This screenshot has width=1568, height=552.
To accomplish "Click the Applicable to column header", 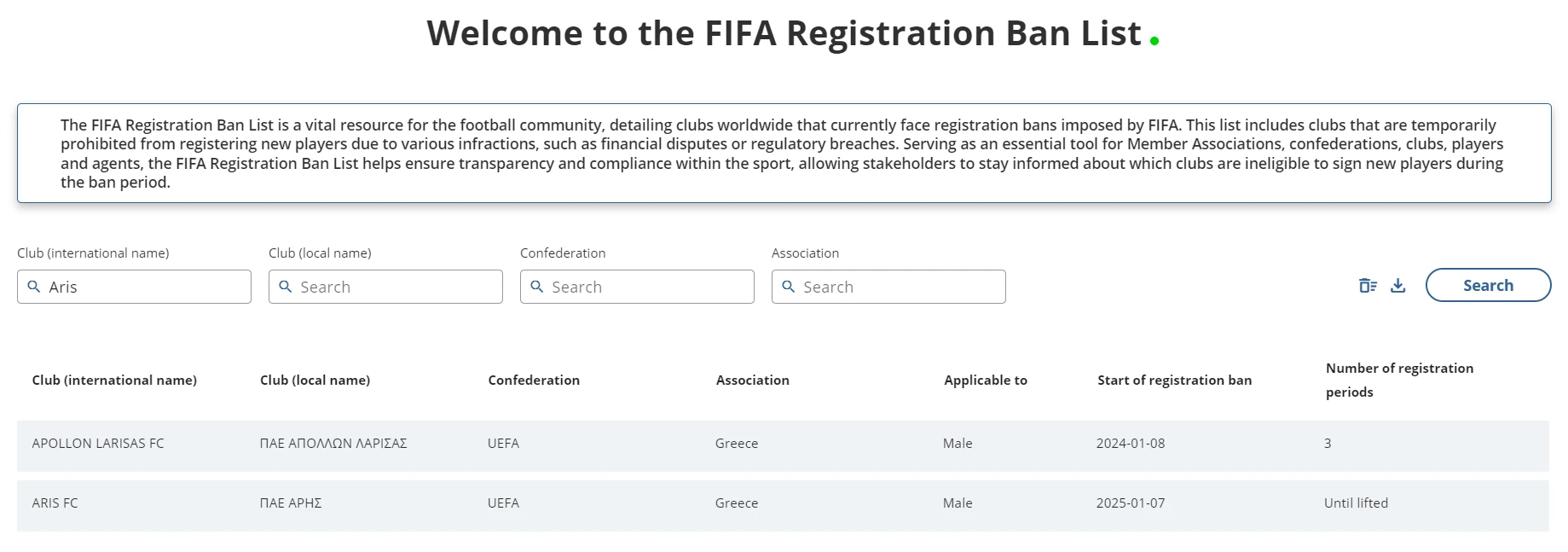I will (985, 380).
